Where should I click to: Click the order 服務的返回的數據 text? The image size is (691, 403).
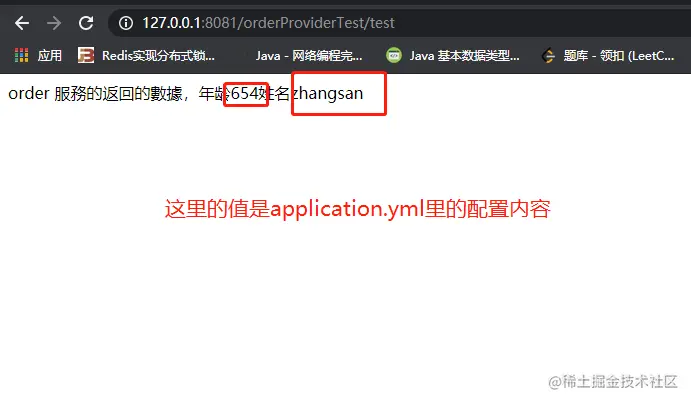95,93
